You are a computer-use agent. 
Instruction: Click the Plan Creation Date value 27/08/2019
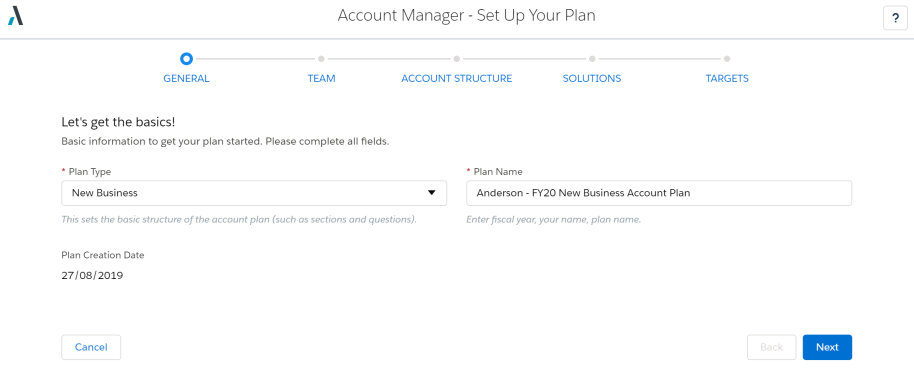click(x=92, y=276)
